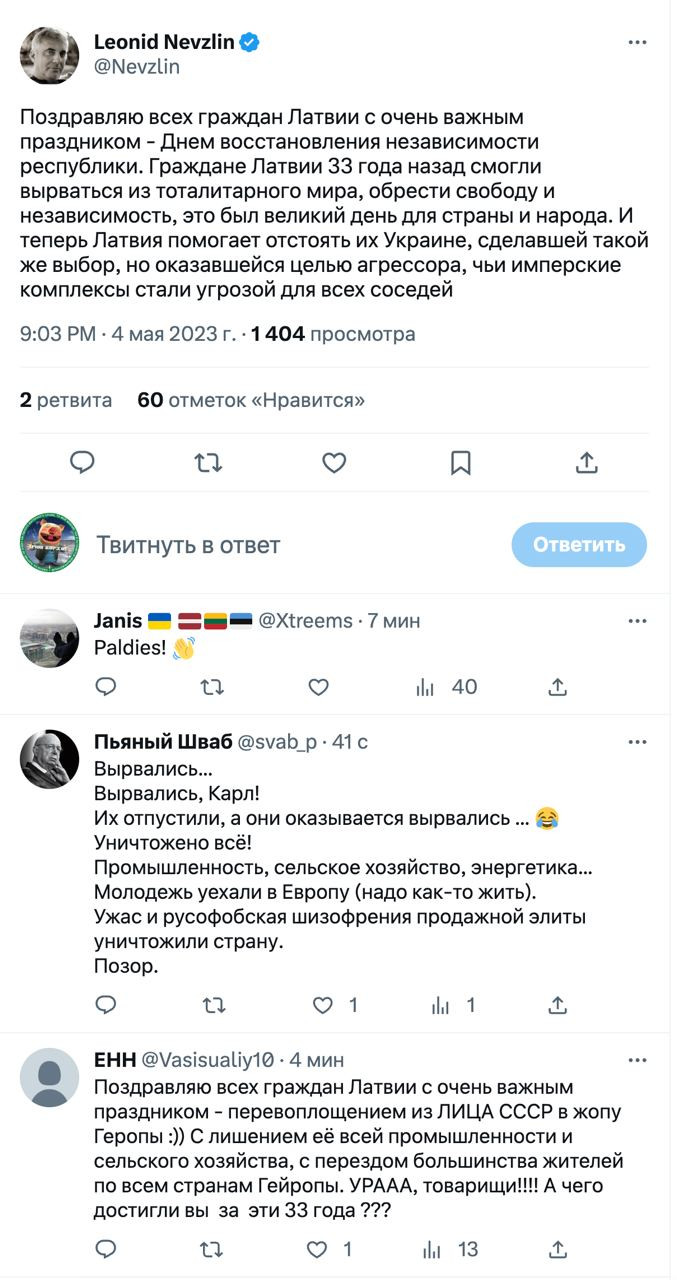Screen dimensions: 677x1280
Task: Type in the Твитнуть в ответ field
Action: 290,545
